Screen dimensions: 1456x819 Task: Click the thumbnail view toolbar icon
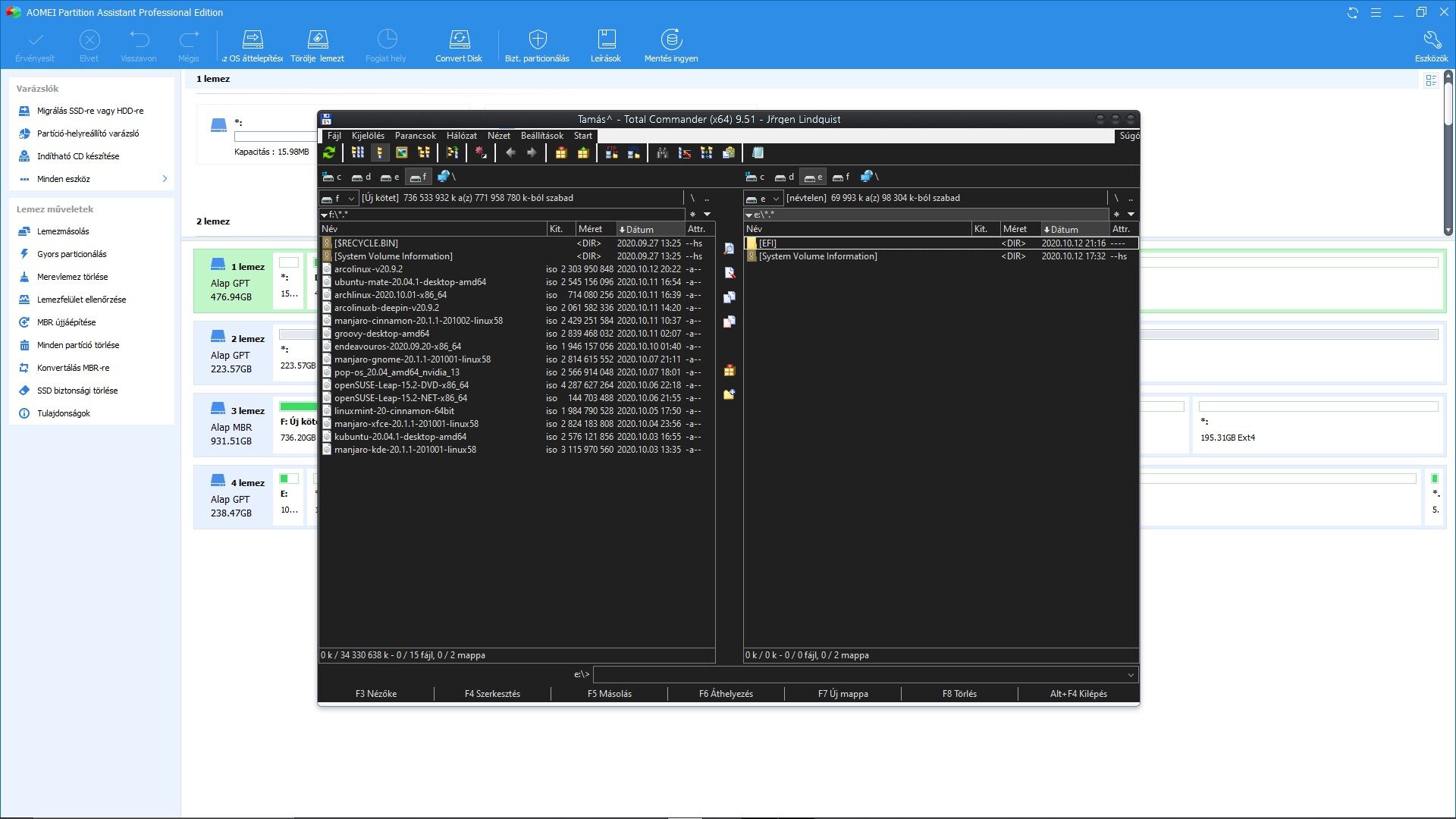[x=402, y=152]
